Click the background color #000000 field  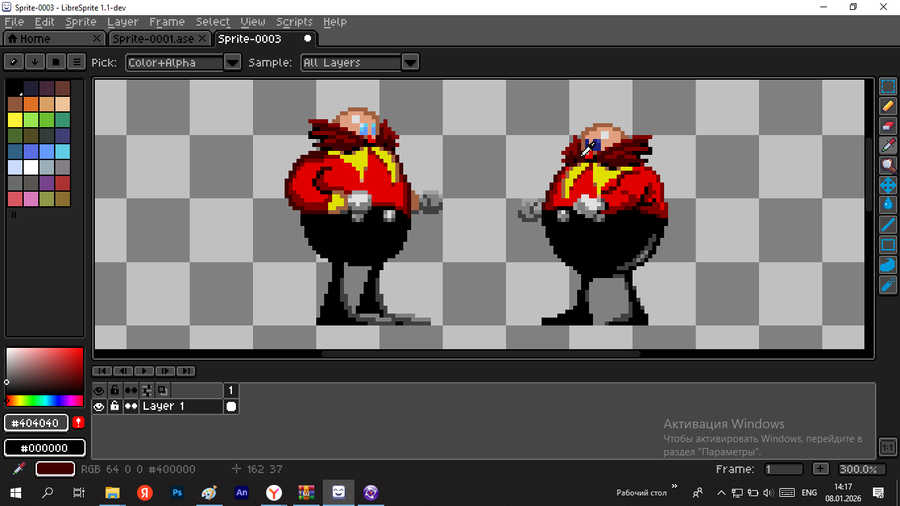point(45,447)
